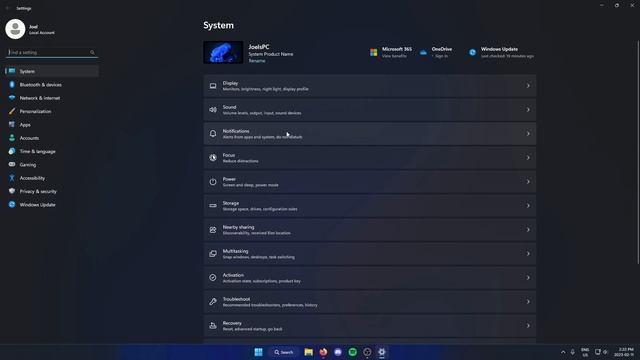This screenshot has height=360, width=640.
Task: Click the Multitasking icon
Action: (213, 254)
